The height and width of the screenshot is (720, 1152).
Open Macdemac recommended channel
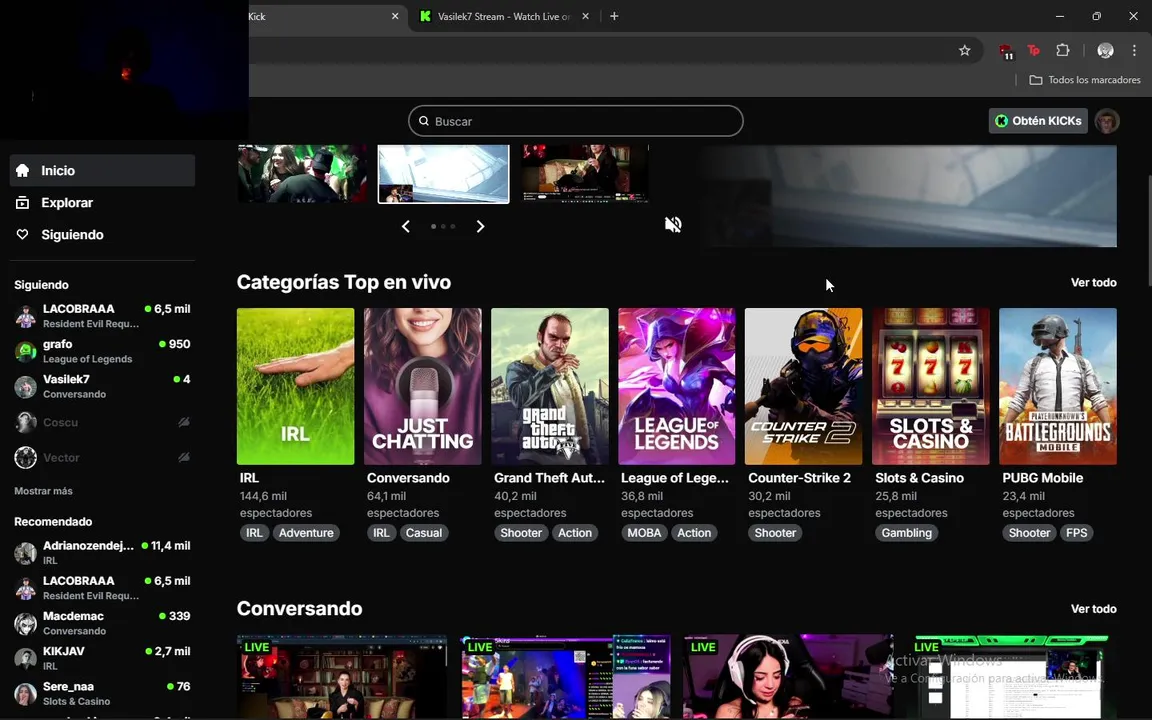pos(102,623)
